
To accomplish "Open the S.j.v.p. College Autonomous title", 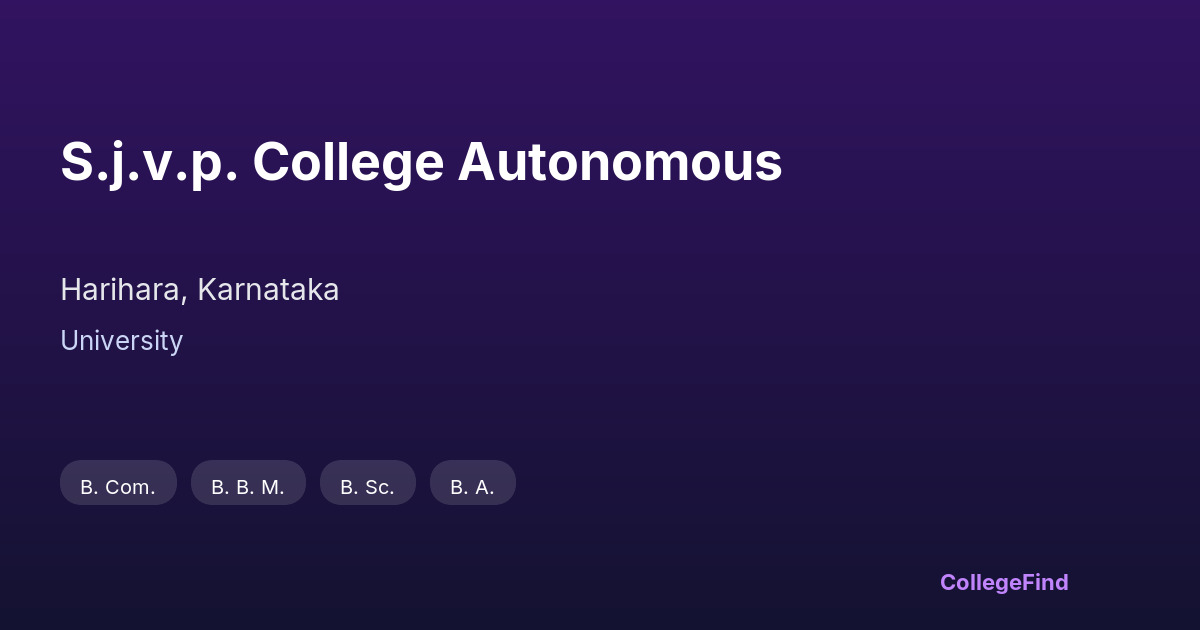I will tap(421, 162).
